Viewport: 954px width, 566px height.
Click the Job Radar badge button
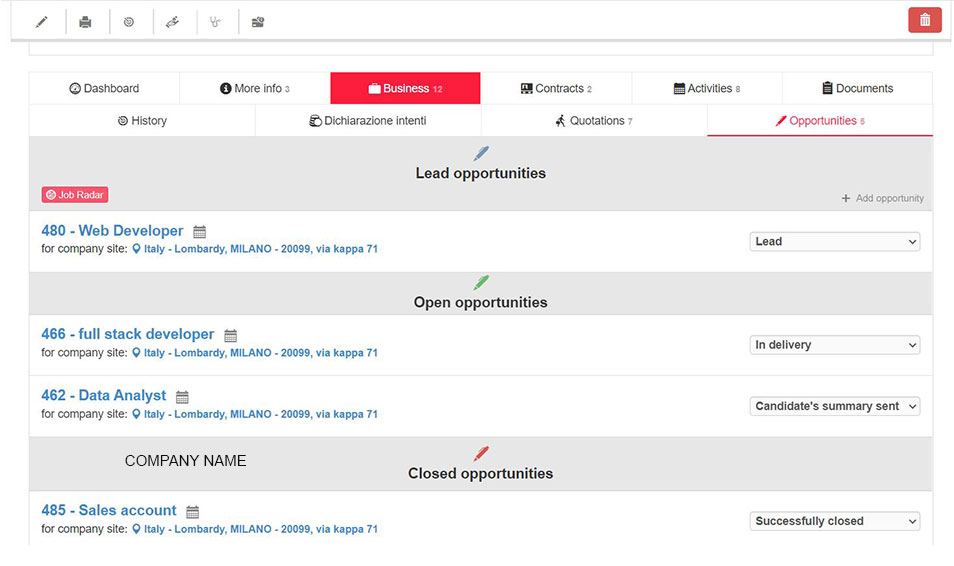(x=75, y=195)
